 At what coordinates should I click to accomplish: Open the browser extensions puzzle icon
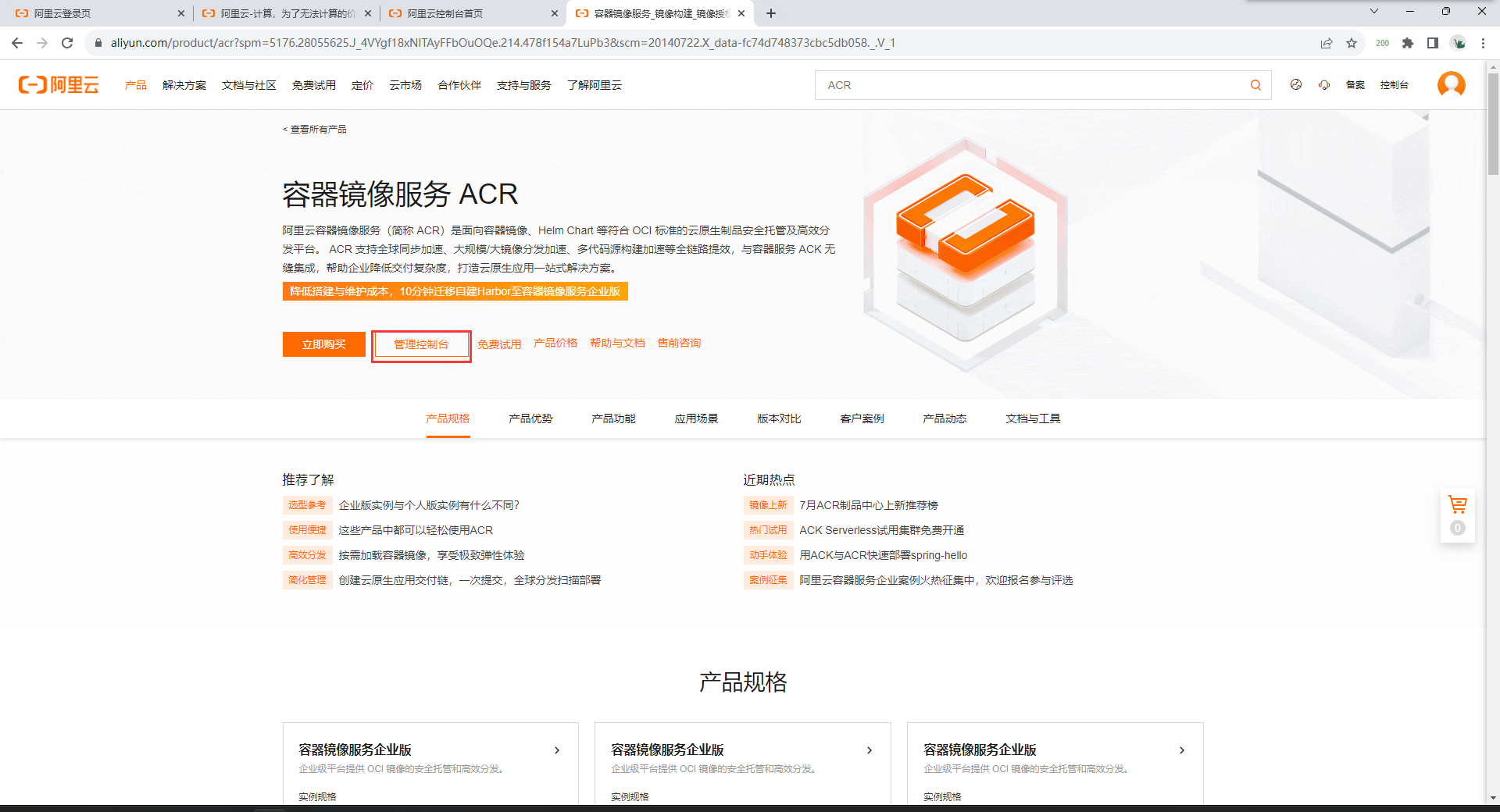point(1408,43)
